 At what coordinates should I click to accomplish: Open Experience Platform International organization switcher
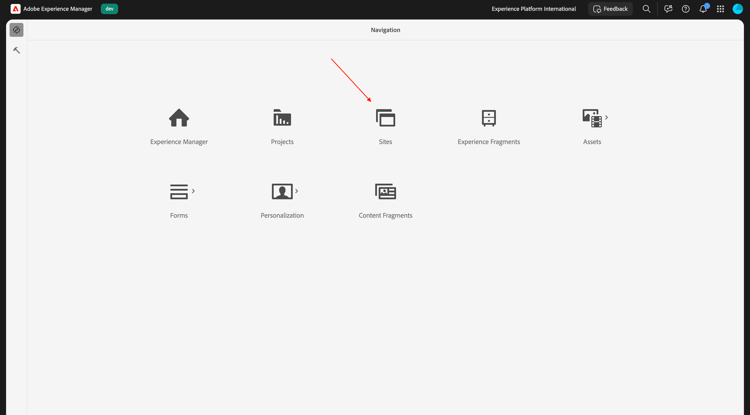tap(534, 9)
